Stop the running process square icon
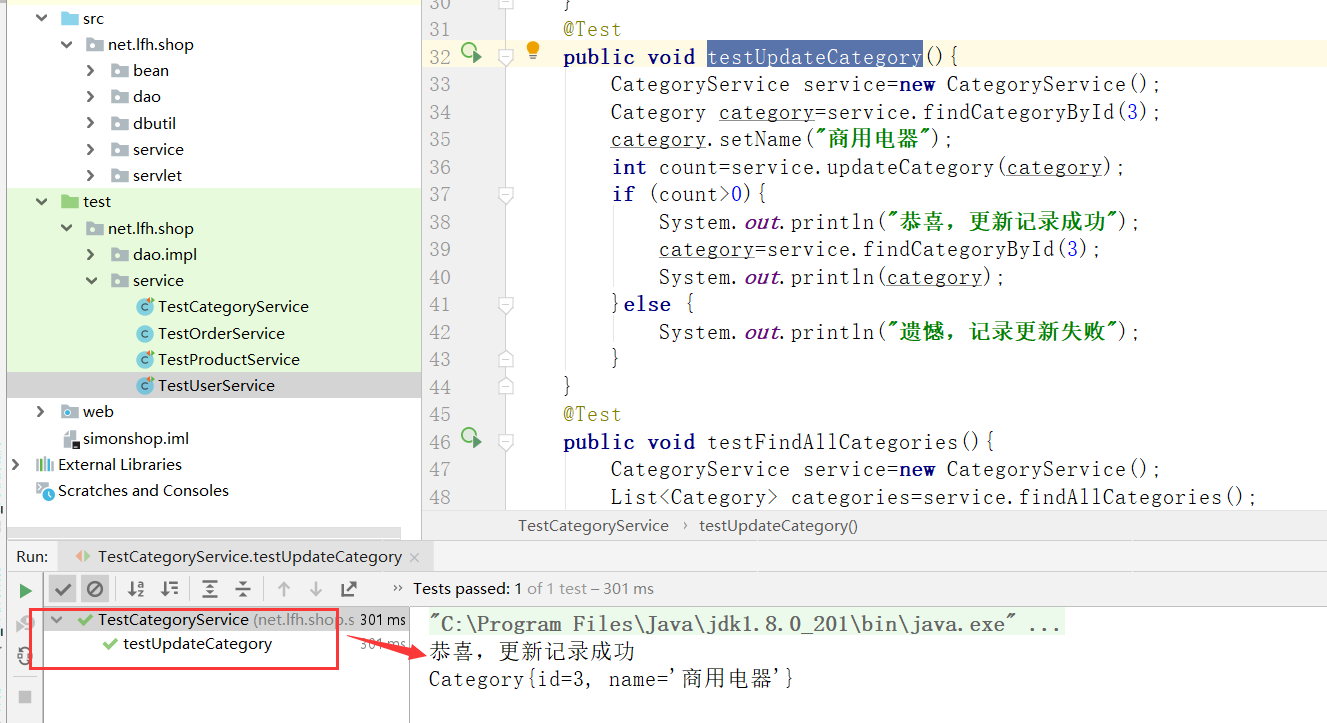 point(25,696)
